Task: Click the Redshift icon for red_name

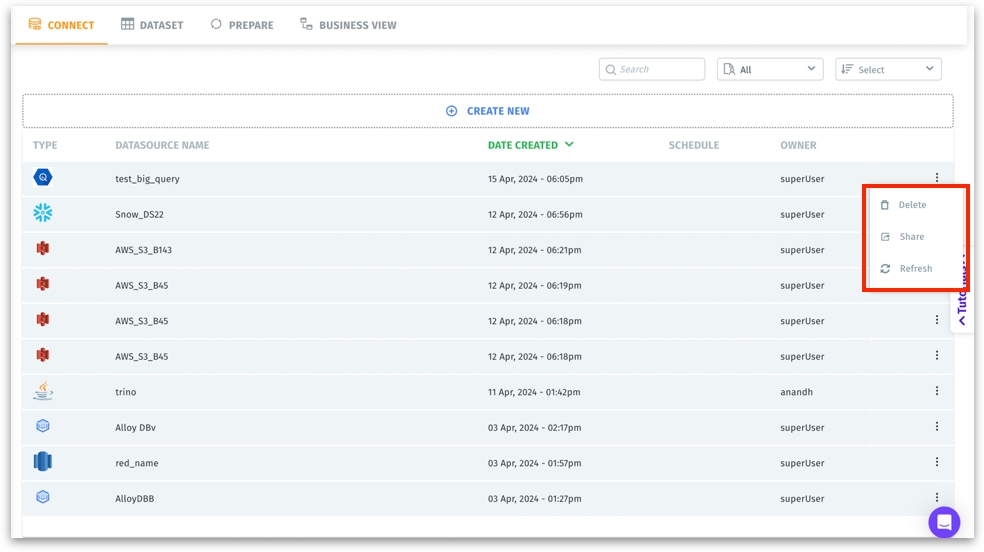Action: pos(42,462)
